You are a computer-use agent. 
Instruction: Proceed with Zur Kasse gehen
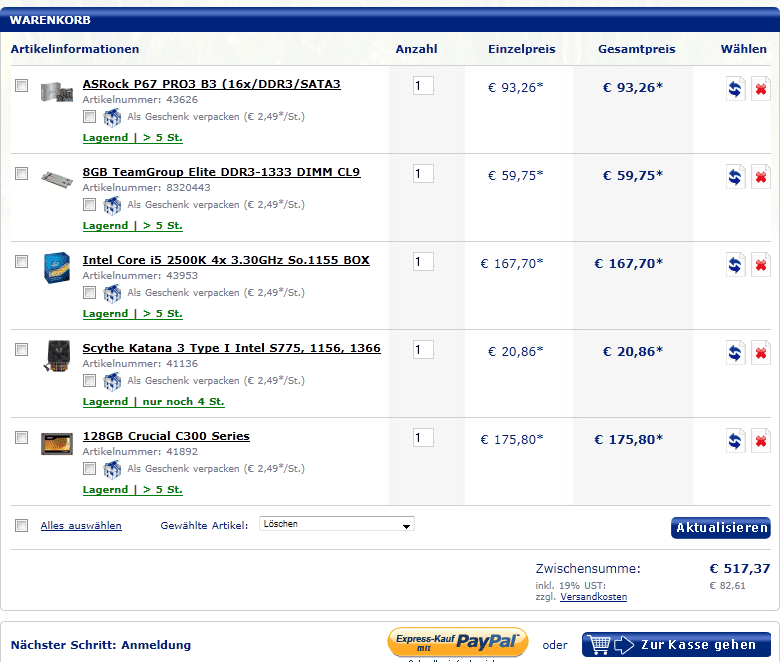(676, 645)
